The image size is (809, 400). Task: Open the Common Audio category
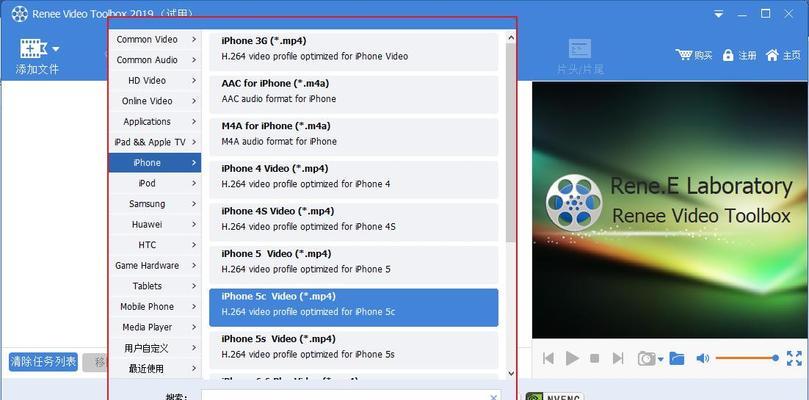[155, 60]
